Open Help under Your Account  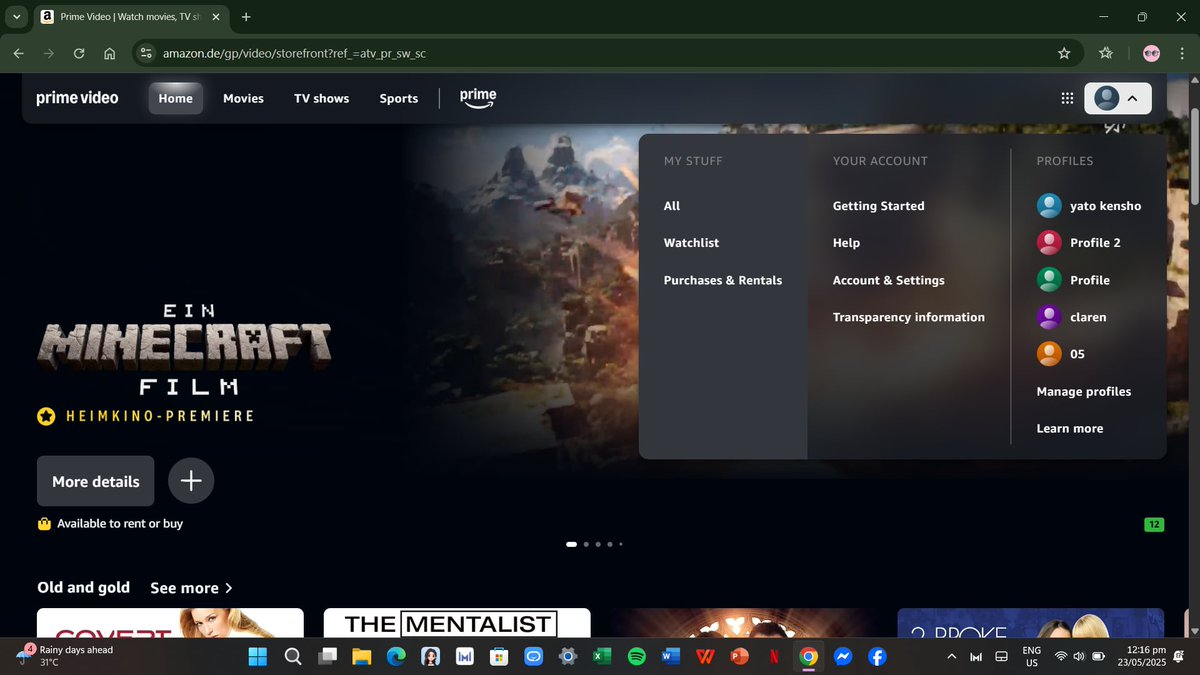click(x=846, y=243)
